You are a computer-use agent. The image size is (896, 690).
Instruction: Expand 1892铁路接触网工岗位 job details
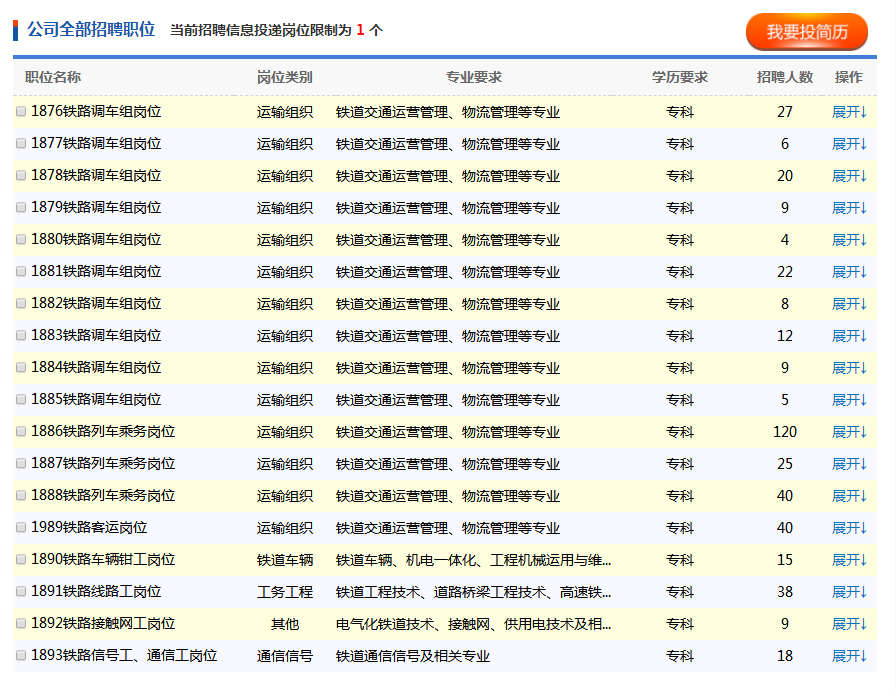point(849,623)
